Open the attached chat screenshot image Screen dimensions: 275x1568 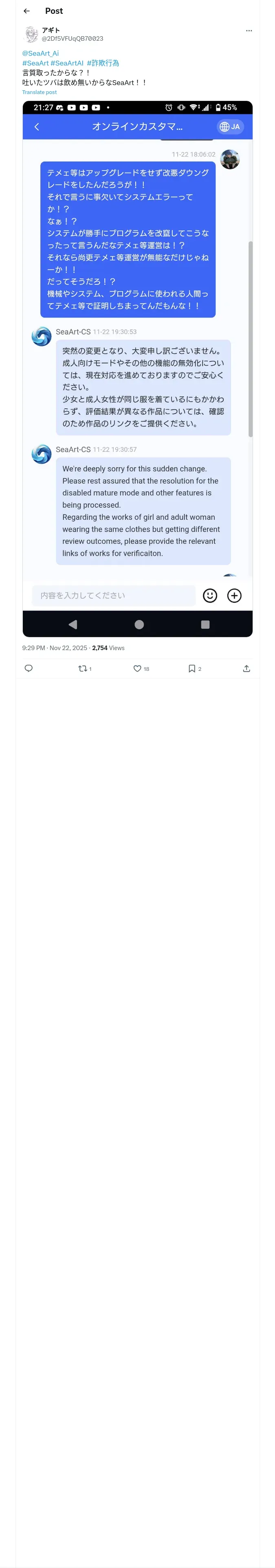tap(137, 365)
